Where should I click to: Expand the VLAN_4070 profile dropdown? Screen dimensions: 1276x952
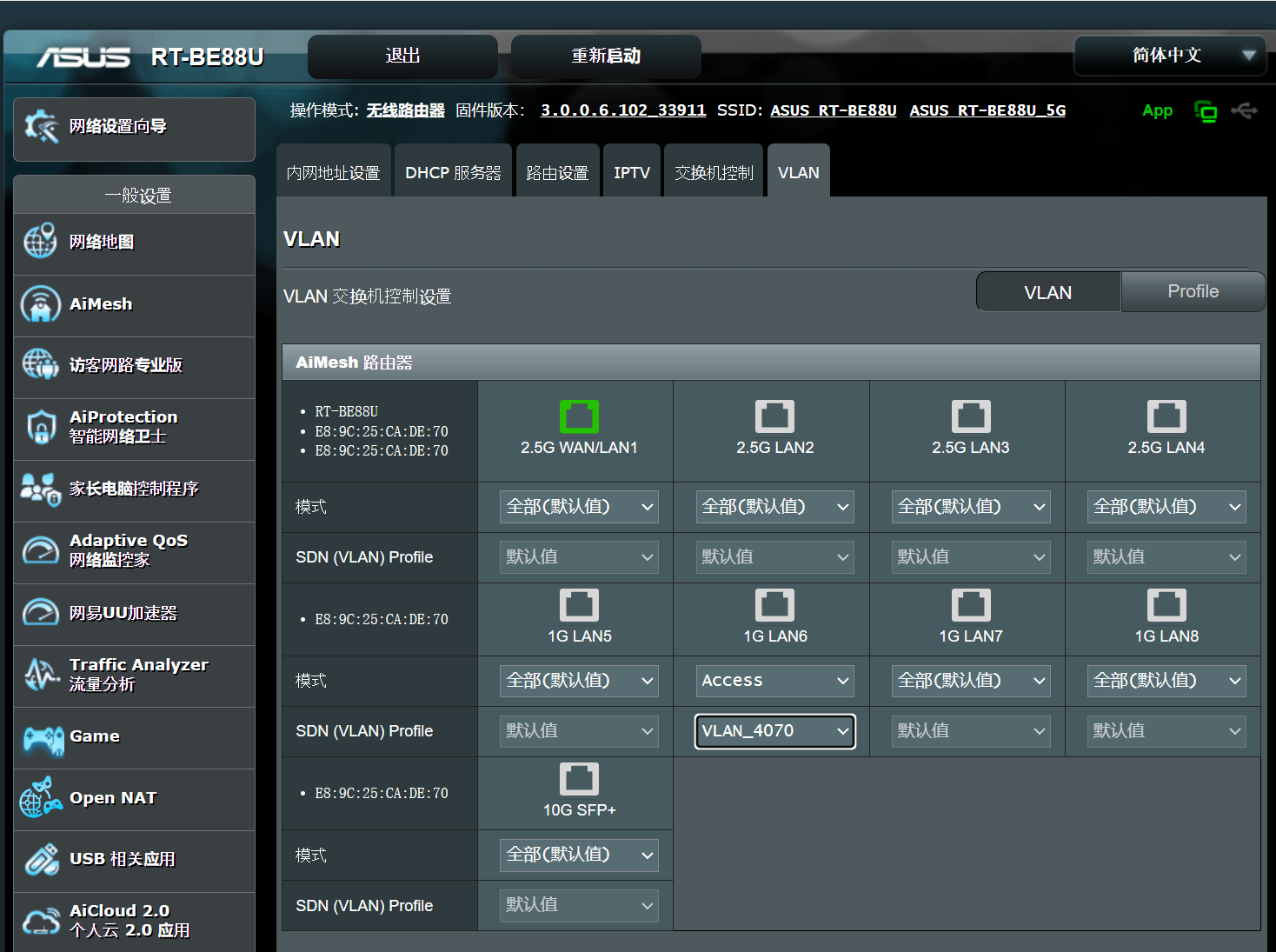pos(774,731)
